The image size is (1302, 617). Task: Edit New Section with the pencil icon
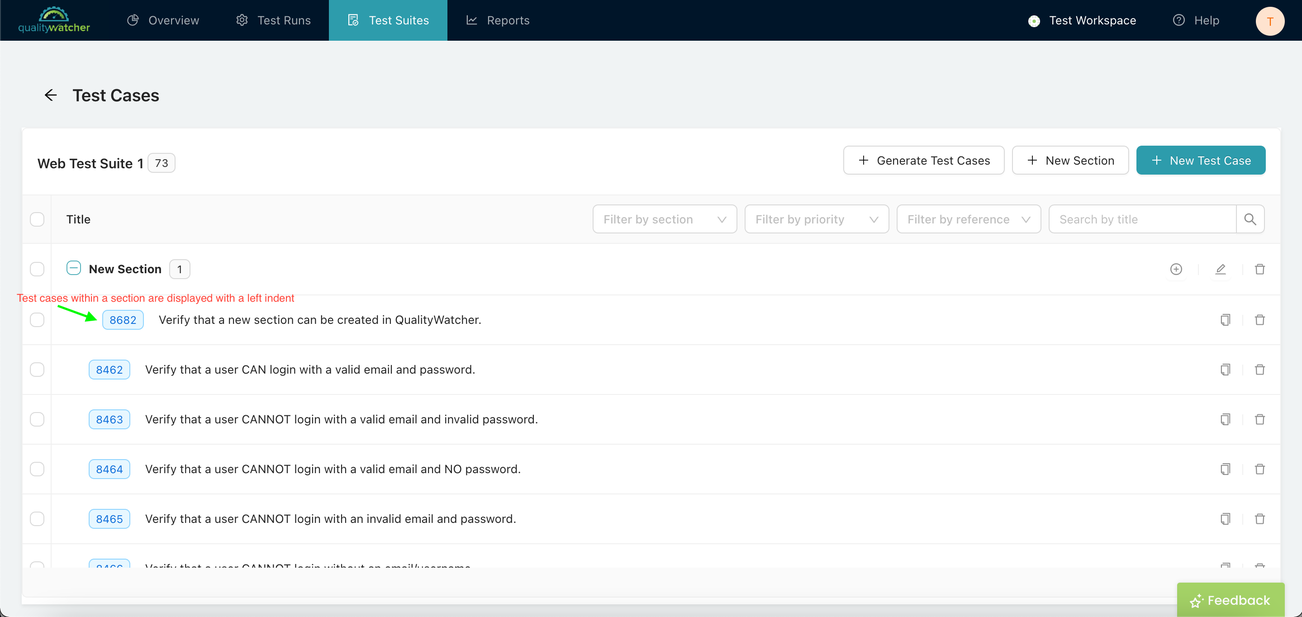point(1220,269)
